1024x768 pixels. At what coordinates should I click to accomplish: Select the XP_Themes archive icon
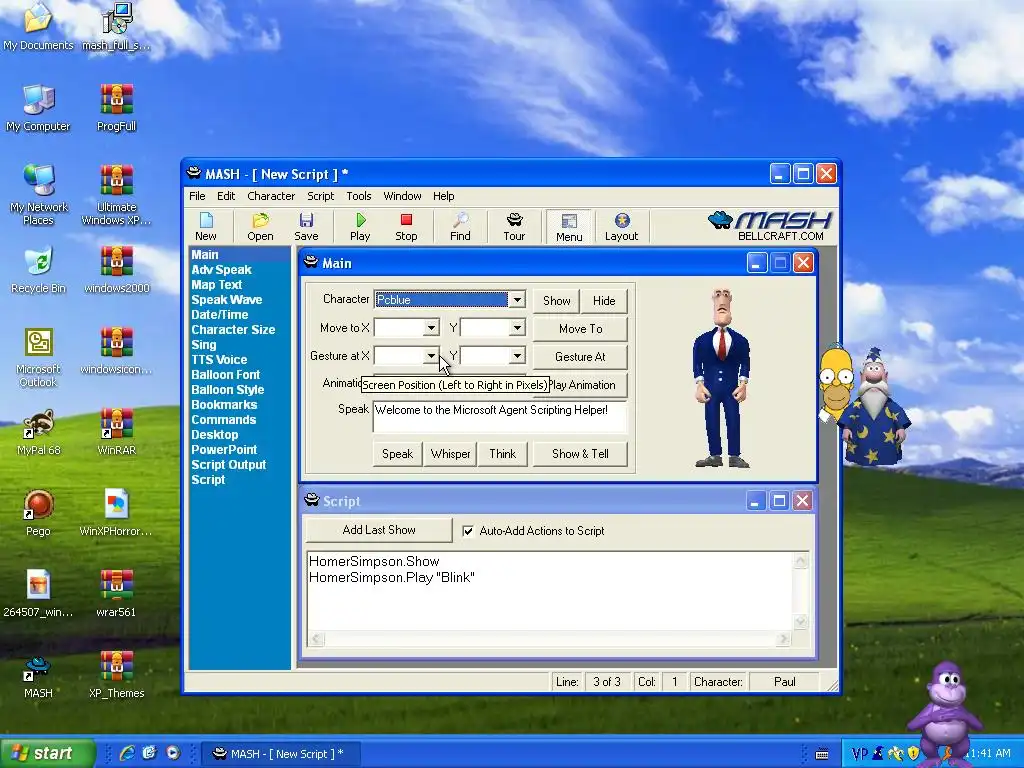click(x=116, y=675)
